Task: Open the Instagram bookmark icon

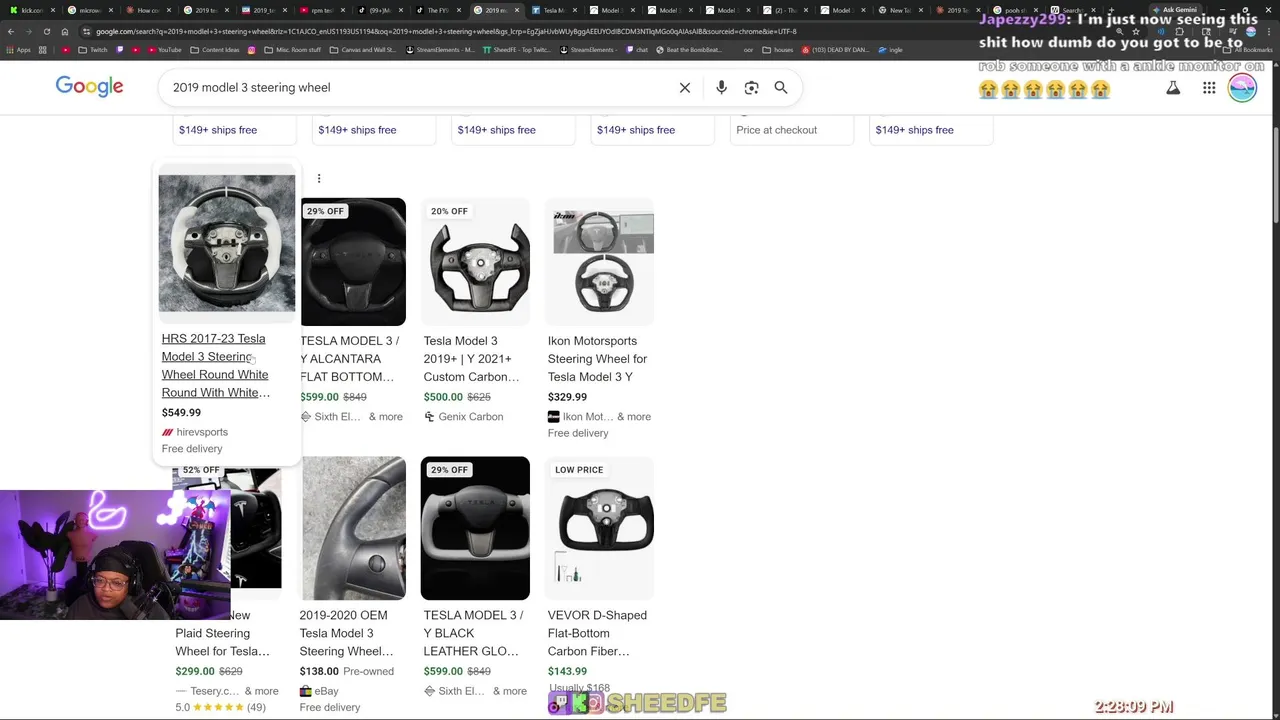Action: coord(251,50)
